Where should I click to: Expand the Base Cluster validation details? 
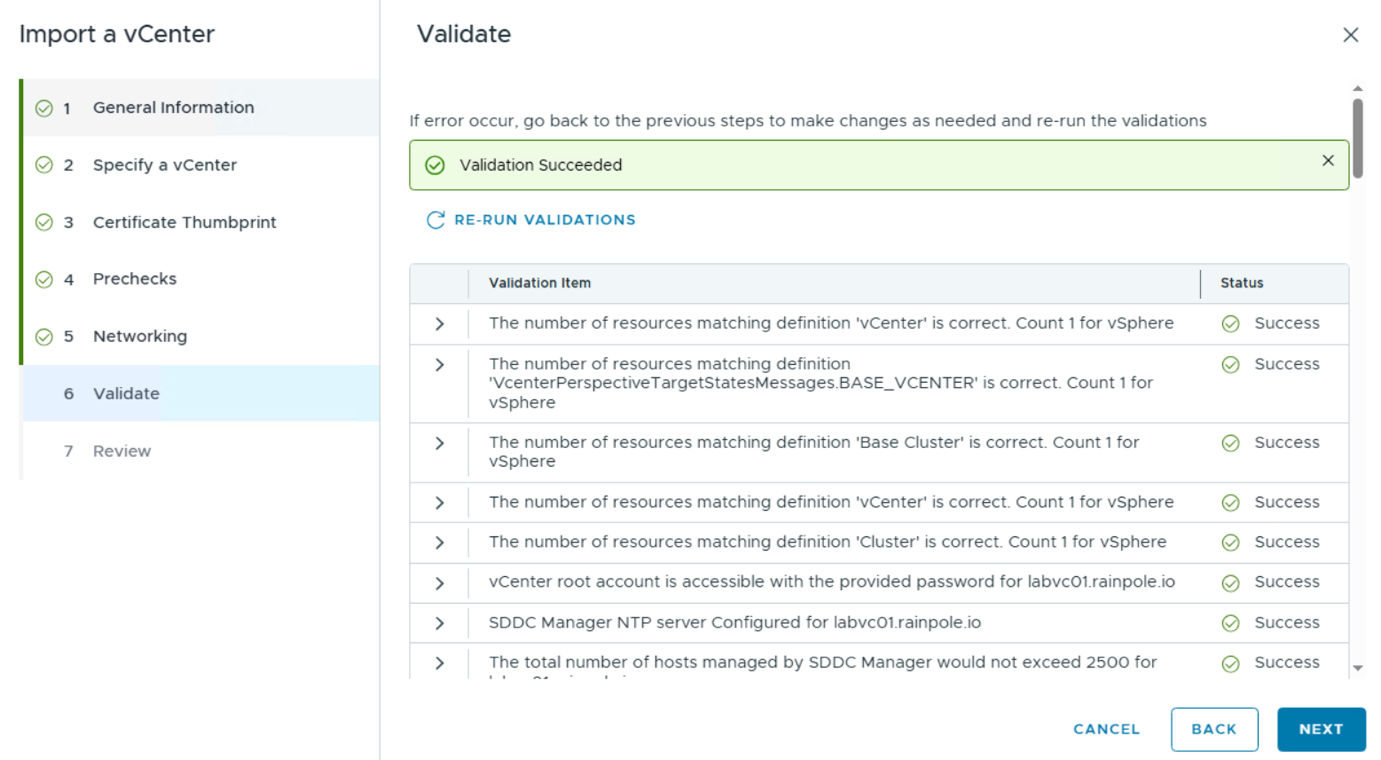440,442
